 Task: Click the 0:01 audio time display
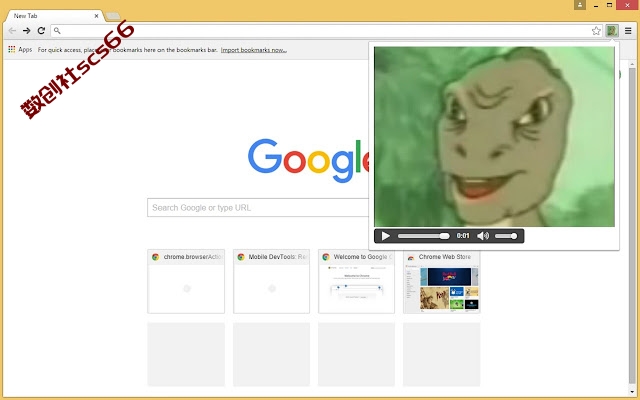click(463, 236)
